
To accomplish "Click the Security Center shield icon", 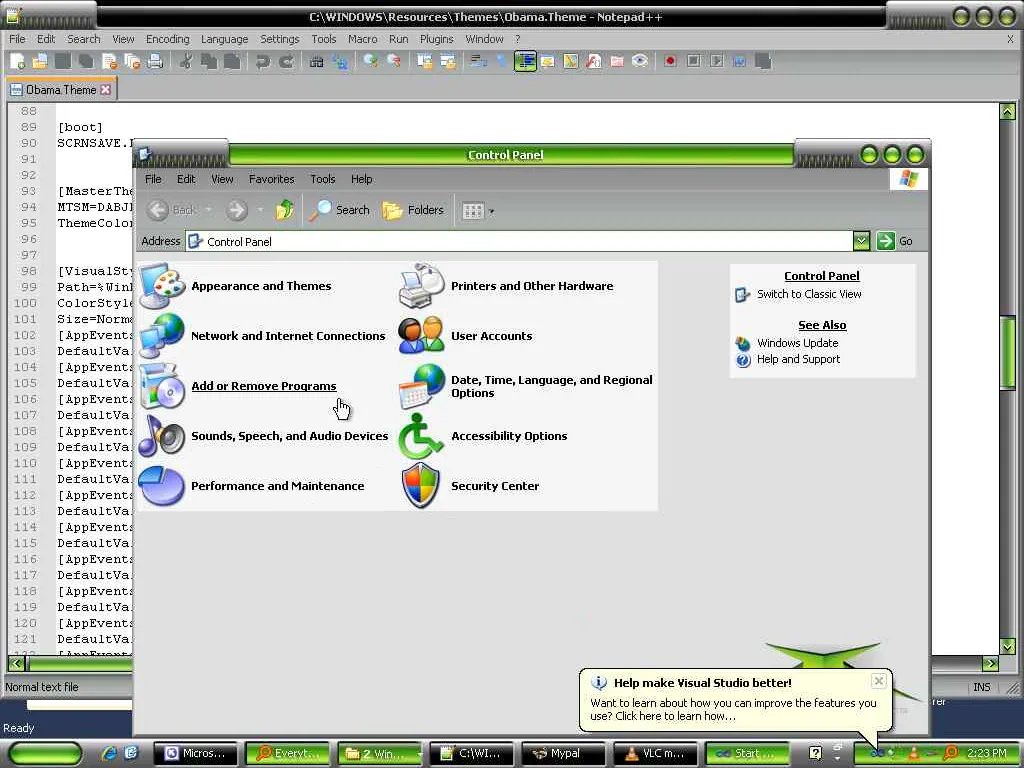I will pyautogui.click(x=421, y=486).
